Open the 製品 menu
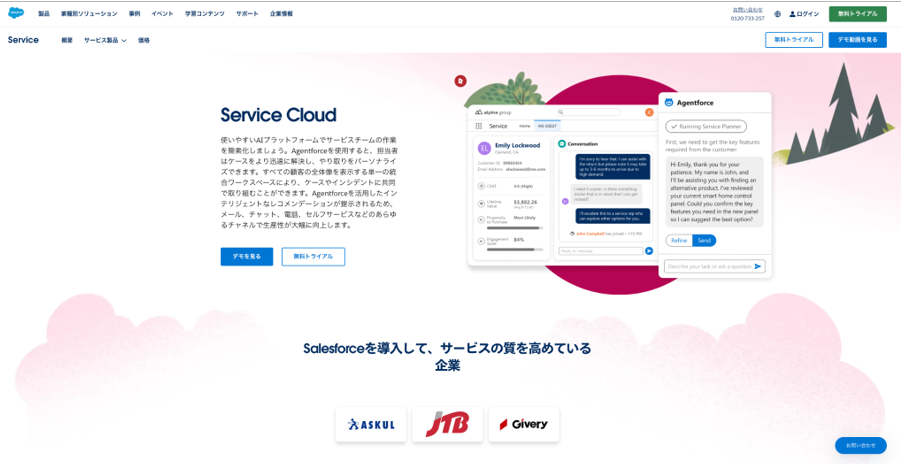 tap(44, 14)
